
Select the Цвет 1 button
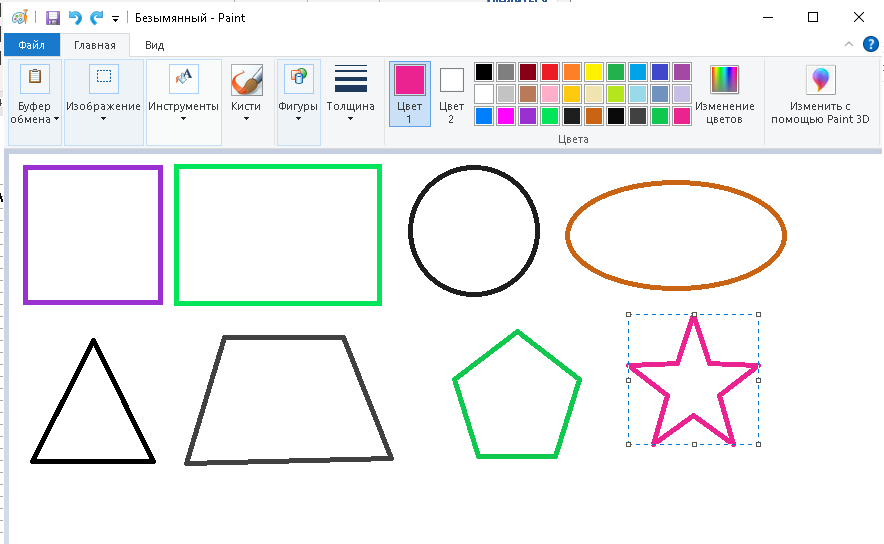coord(410,94)
